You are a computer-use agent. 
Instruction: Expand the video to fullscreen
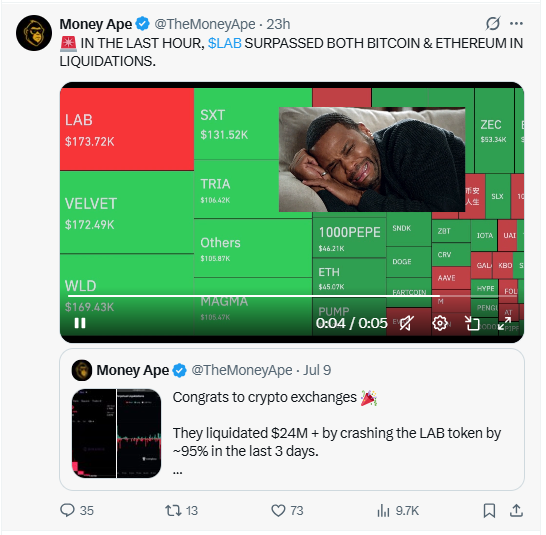(505, 323)
